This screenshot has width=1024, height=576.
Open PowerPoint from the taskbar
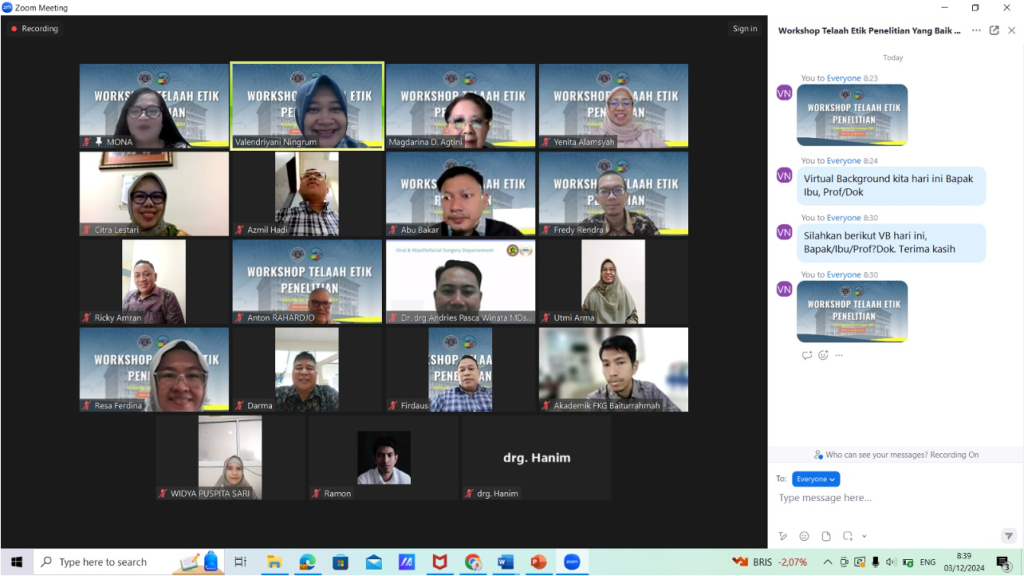pos(538,562)
